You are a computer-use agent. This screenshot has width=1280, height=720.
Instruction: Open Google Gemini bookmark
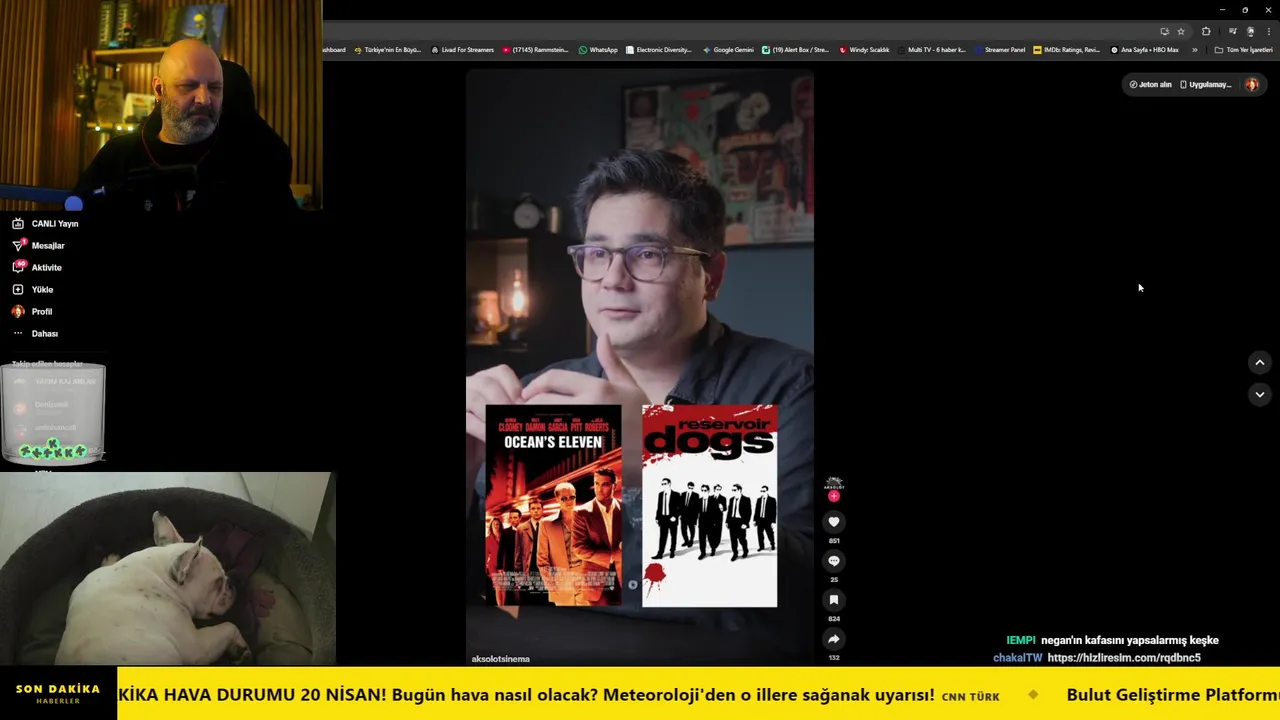pos(728,50)
